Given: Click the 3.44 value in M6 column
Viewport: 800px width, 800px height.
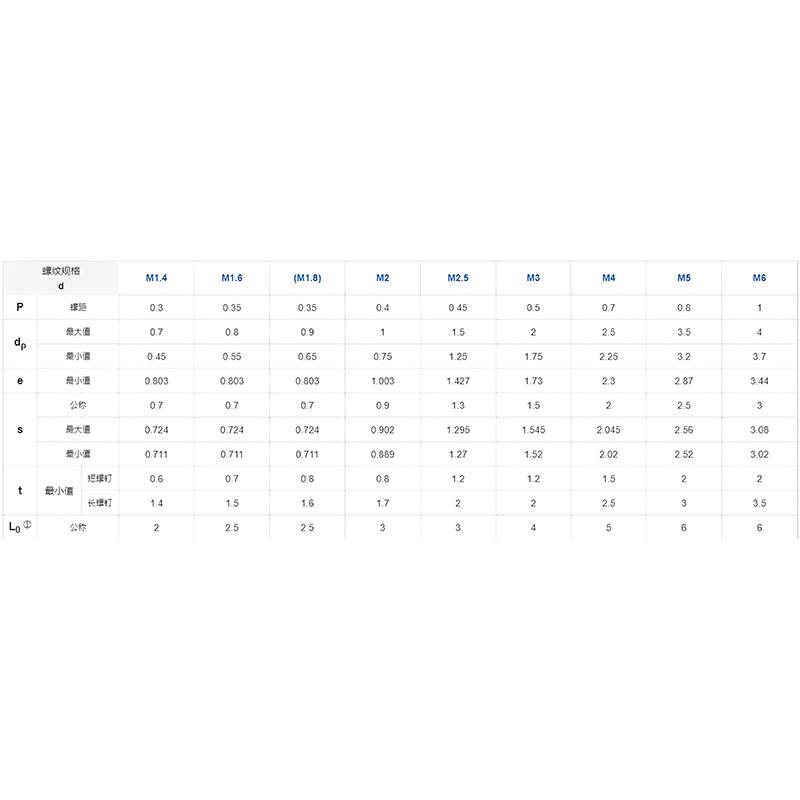Looking at the screenshot, I should click(759, 381).
